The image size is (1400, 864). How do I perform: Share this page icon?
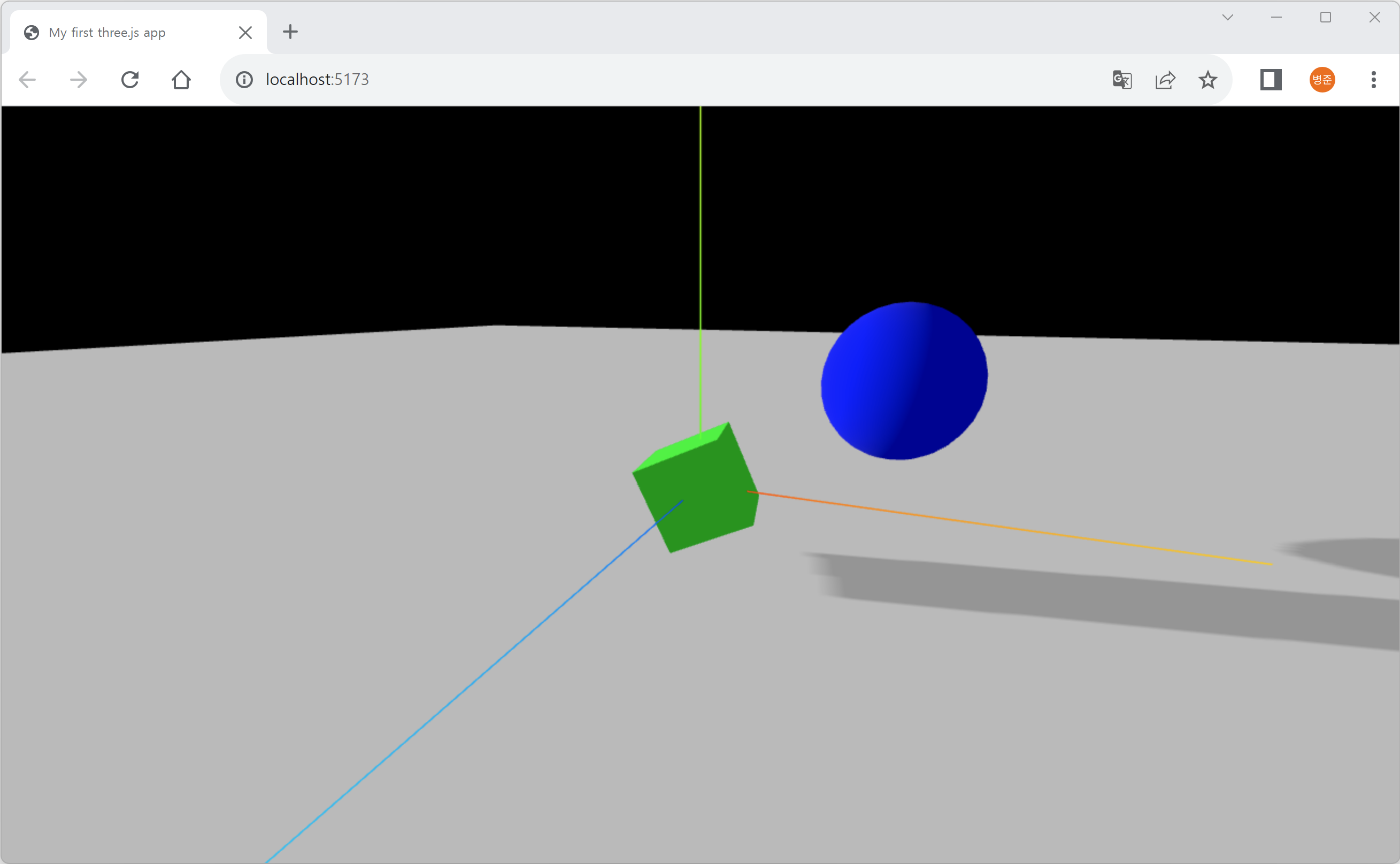point(1165,80)
